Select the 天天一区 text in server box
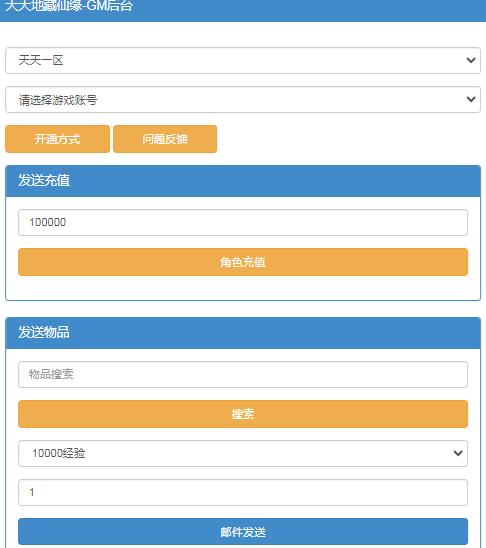 (x=41, y=60)
